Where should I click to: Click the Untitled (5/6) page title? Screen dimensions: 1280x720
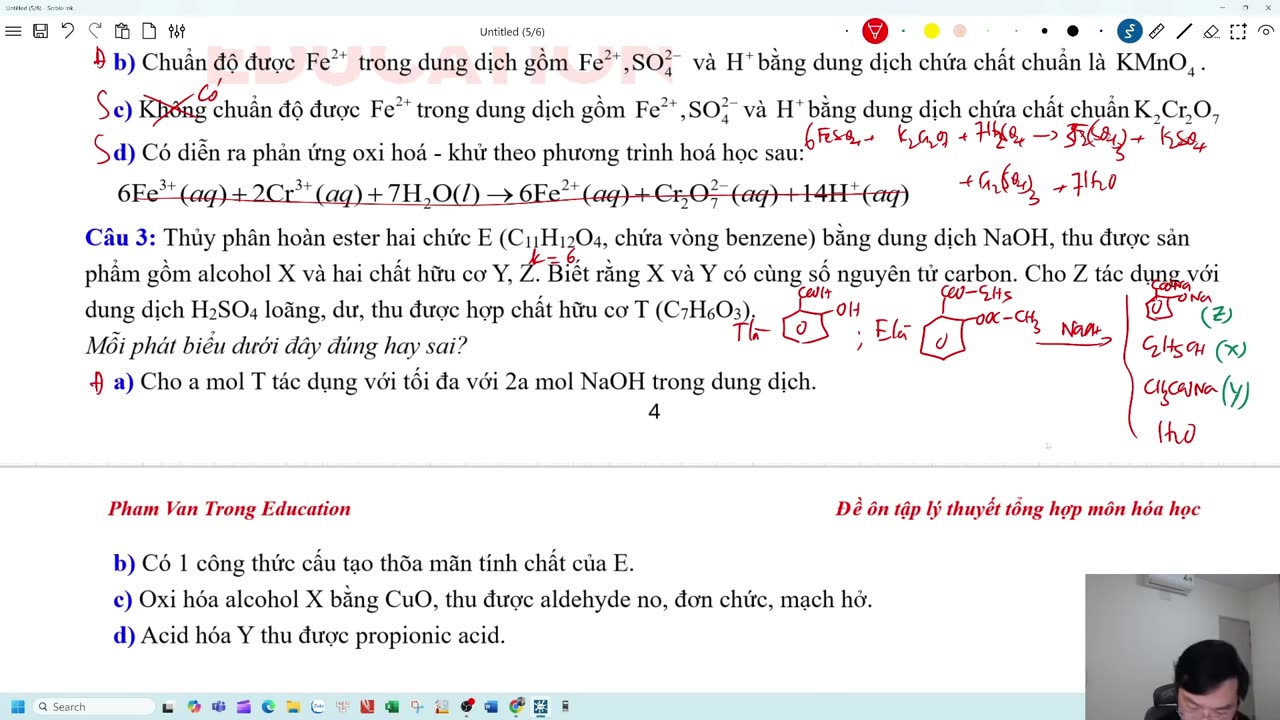tap(512, 32)
